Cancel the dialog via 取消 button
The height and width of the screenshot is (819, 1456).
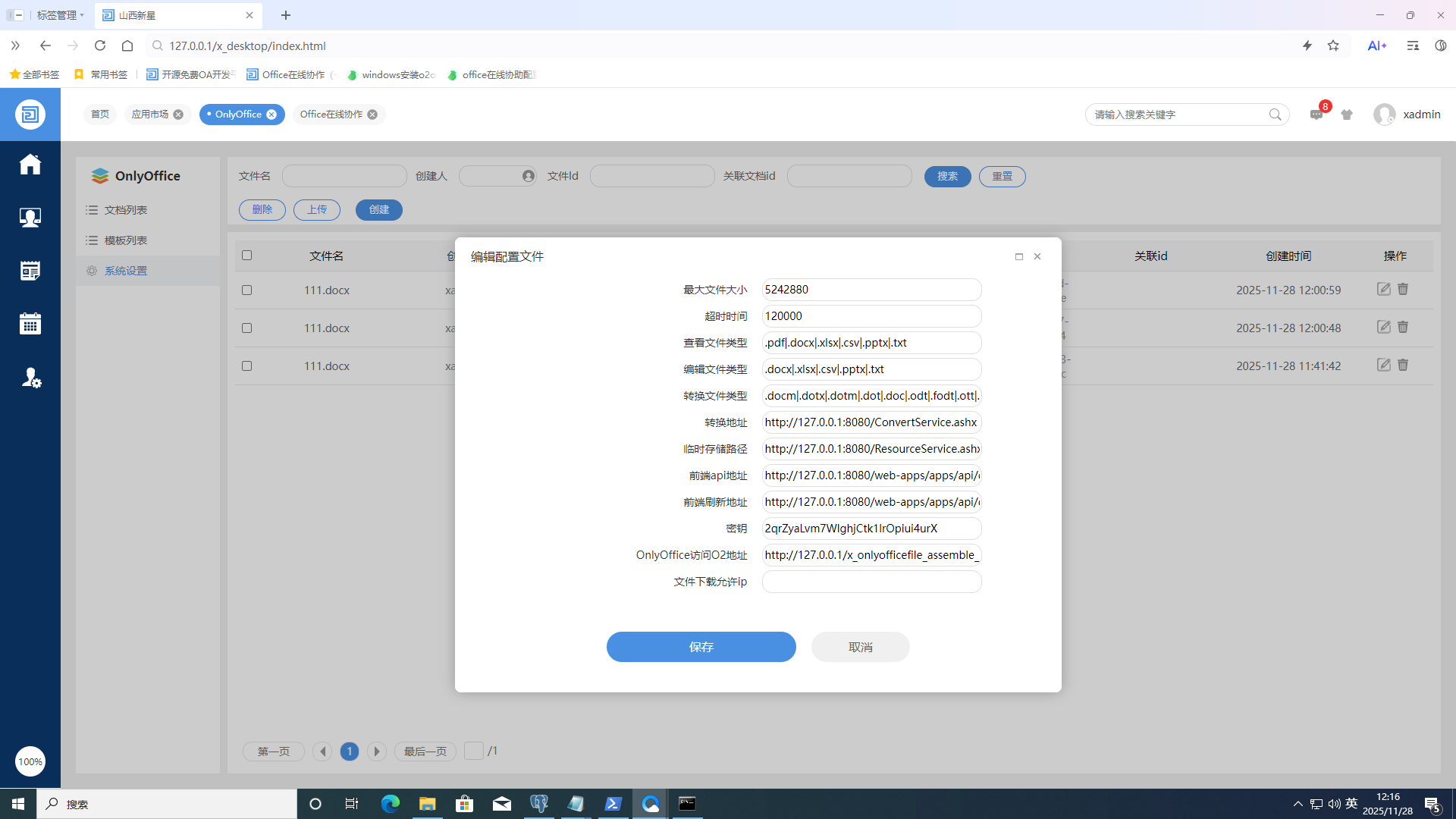pos(860,647)
